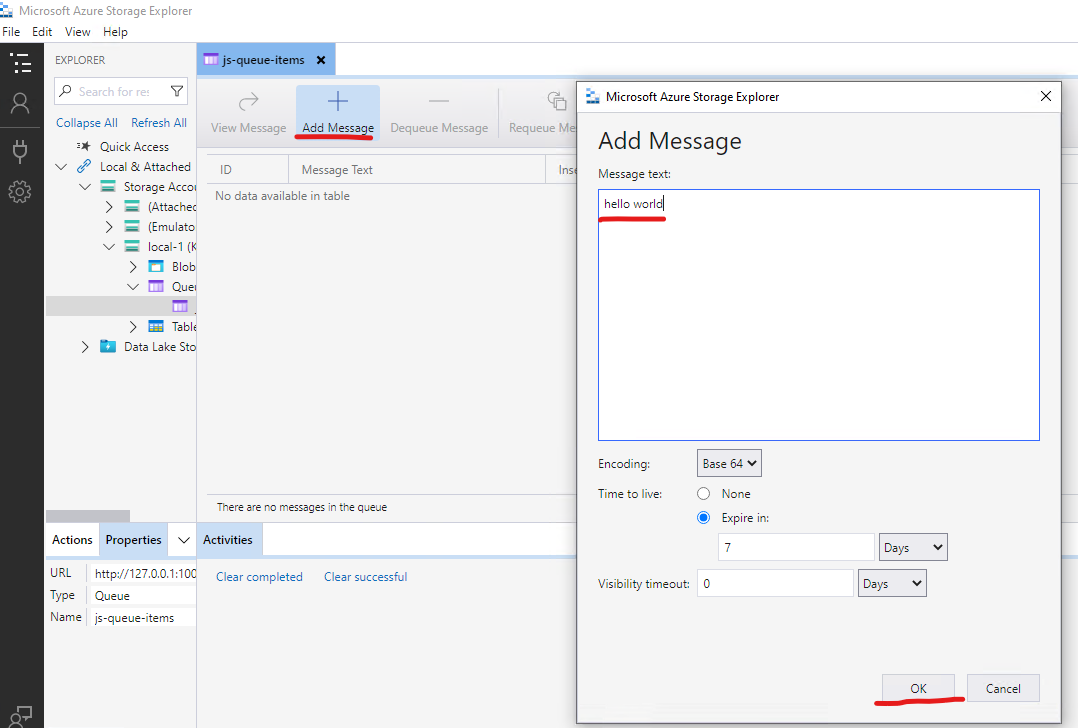Click the search magnifier icon in Explorer
The image size is (1078, 728).
click(x=65, y=91)
